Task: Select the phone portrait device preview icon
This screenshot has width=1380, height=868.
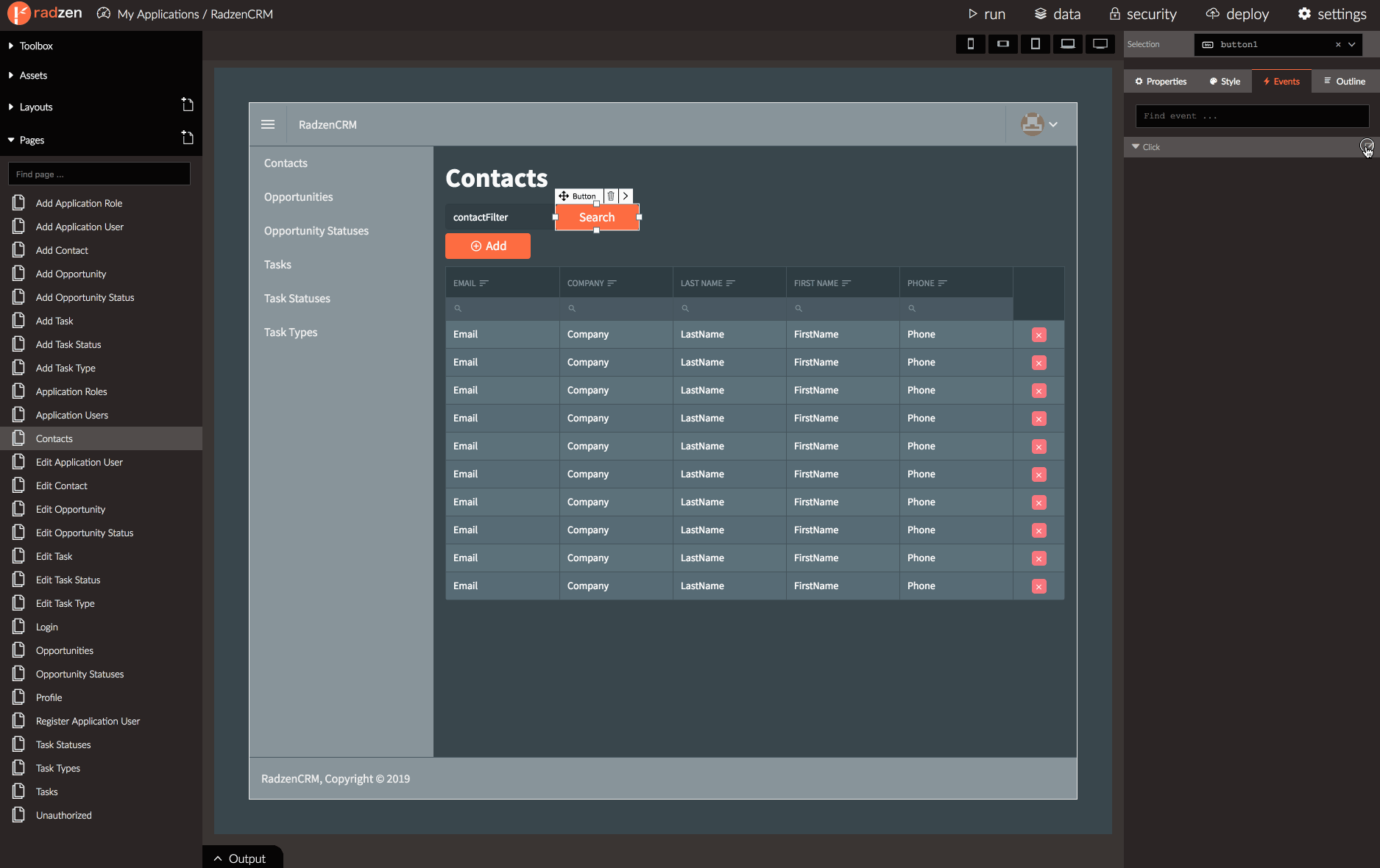Action: (971, 44)
